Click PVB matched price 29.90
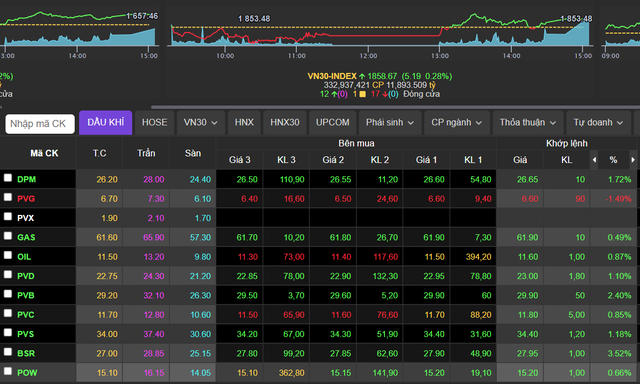Viewport: 640px width, 384px height. point(527,295)
